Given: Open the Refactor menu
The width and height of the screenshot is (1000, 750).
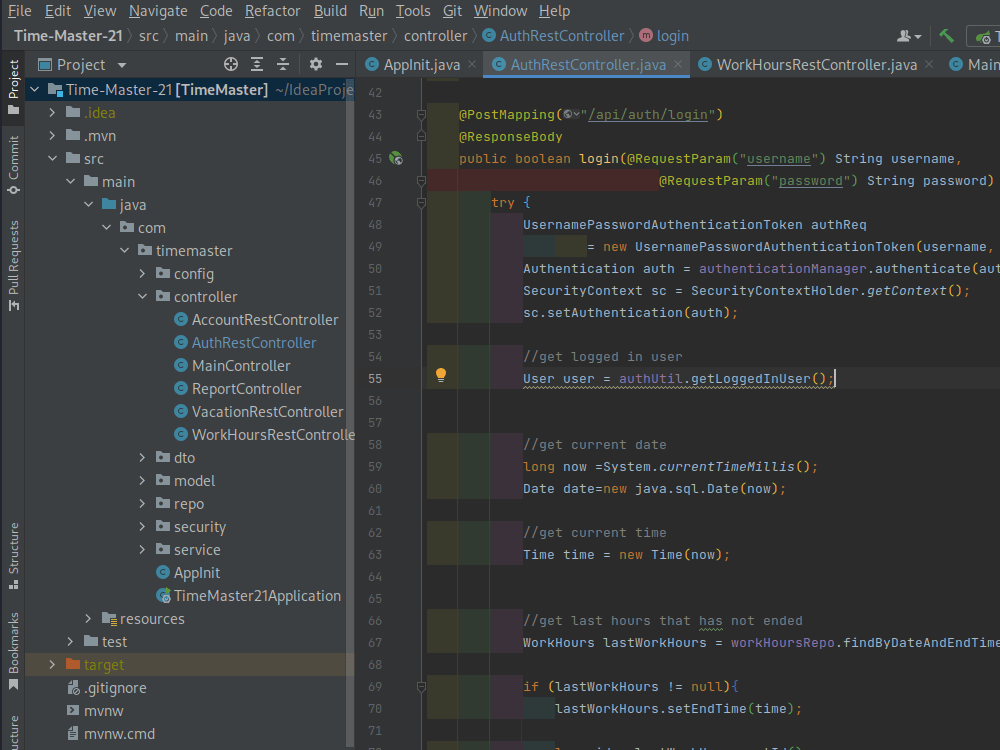Looking at the screenshot, I should pos(272,11).
